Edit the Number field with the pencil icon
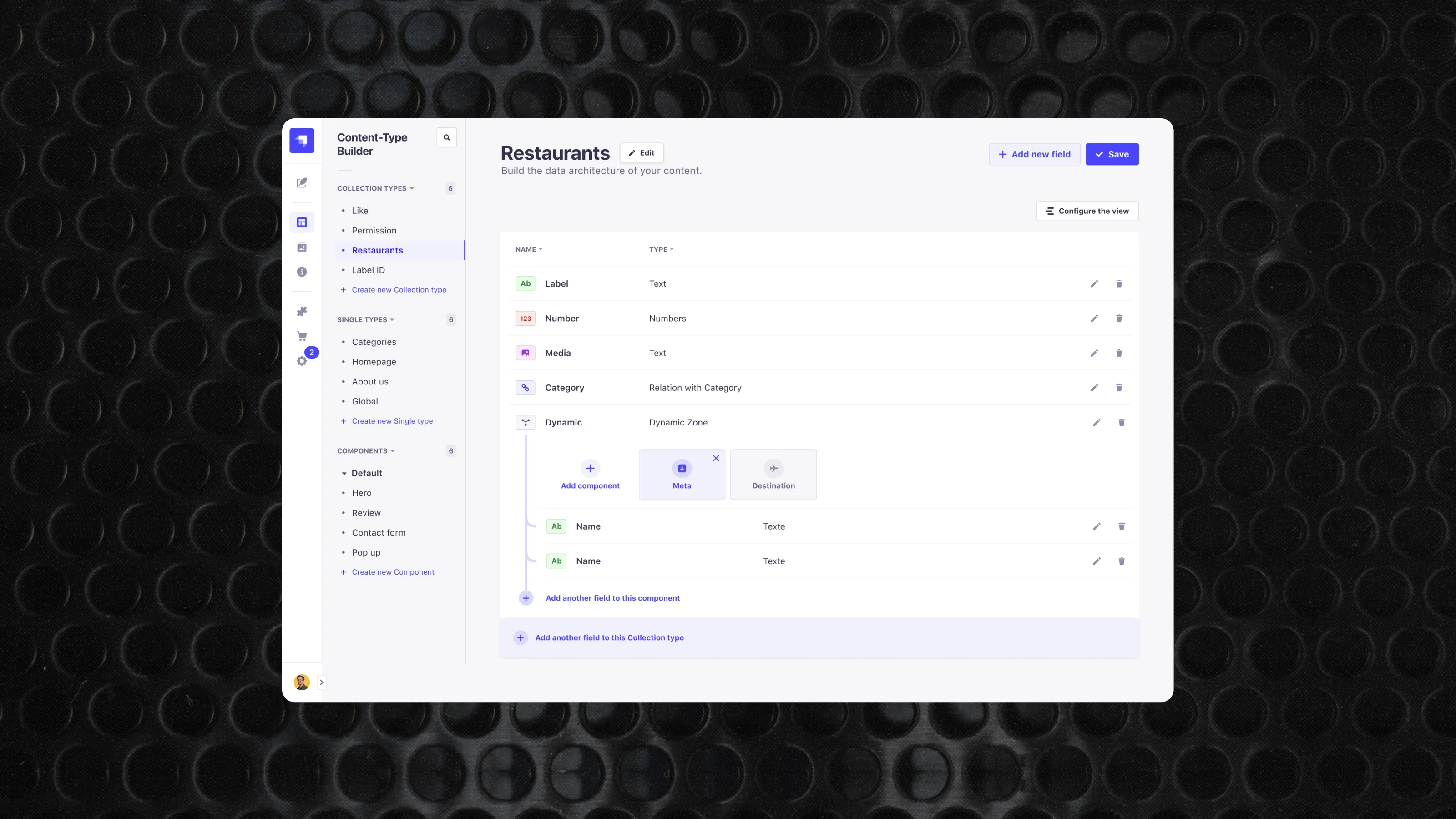The width and height of the screenshot is (1456, 819). coord(1094,318)
